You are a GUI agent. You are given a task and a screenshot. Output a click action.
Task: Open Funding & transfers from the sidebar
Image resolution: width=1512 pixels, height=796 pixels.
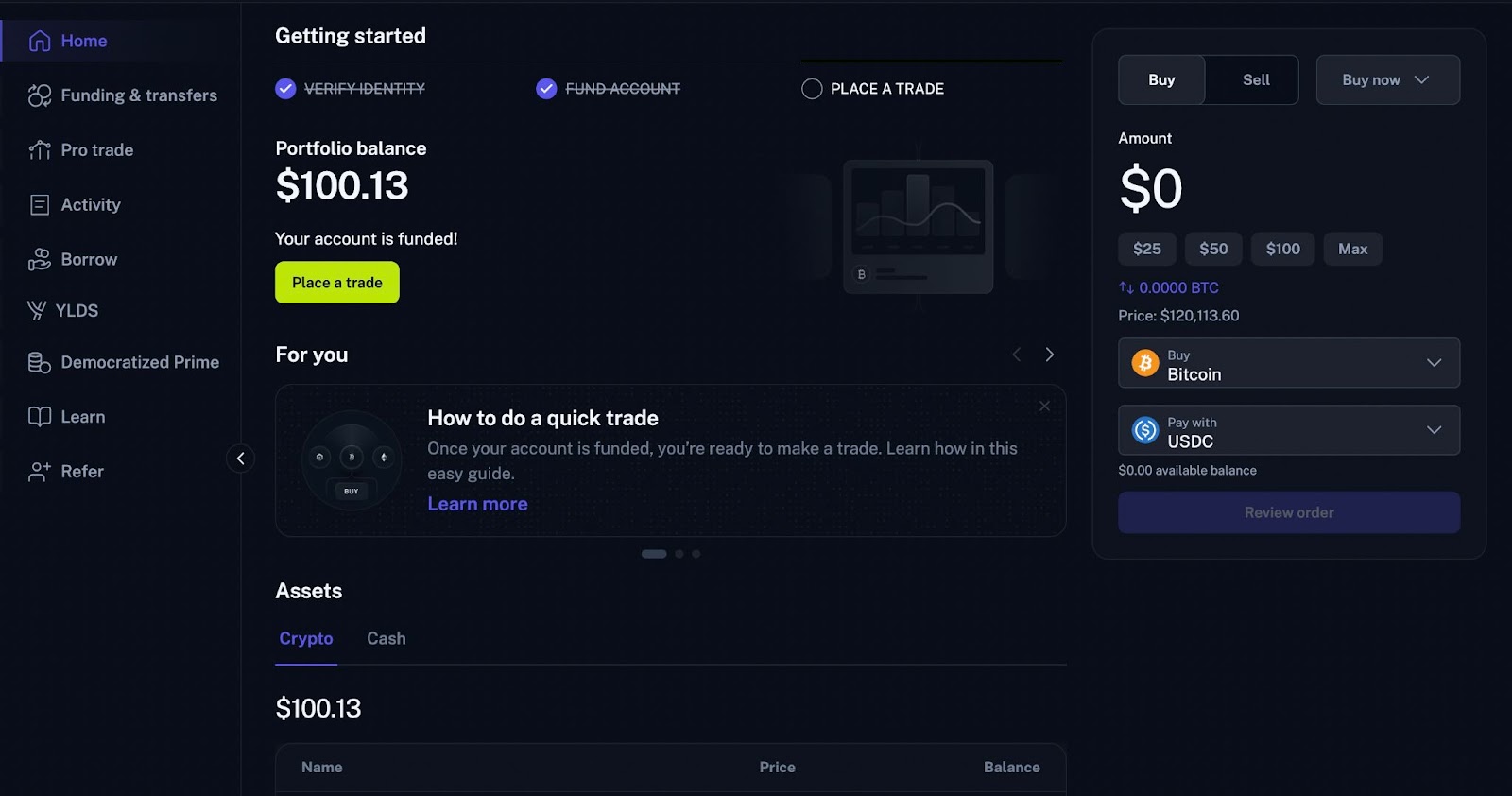click(x=138, y=95)
